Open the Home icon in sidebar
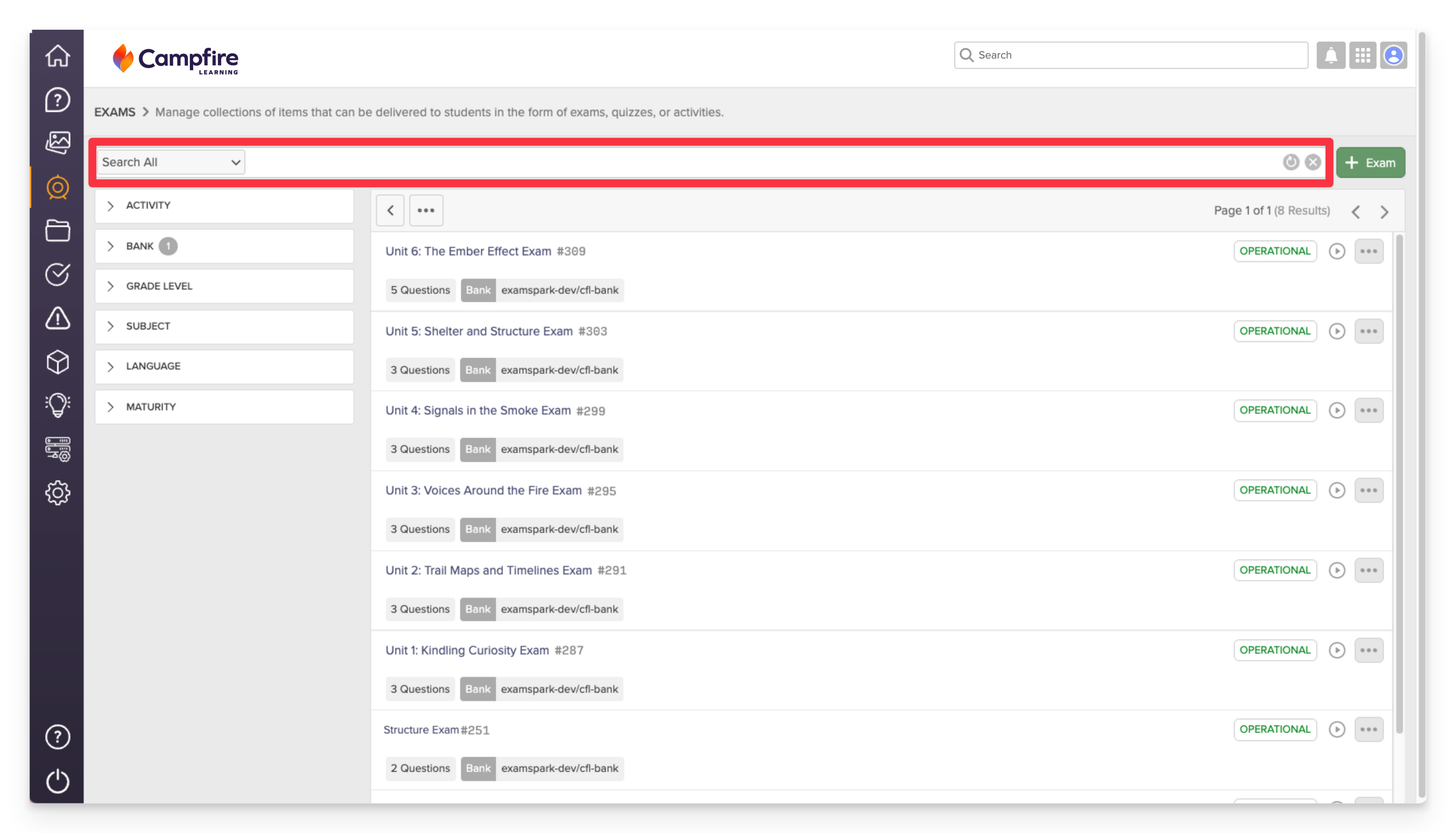The image size is (1456, 833). pos(57,56)
